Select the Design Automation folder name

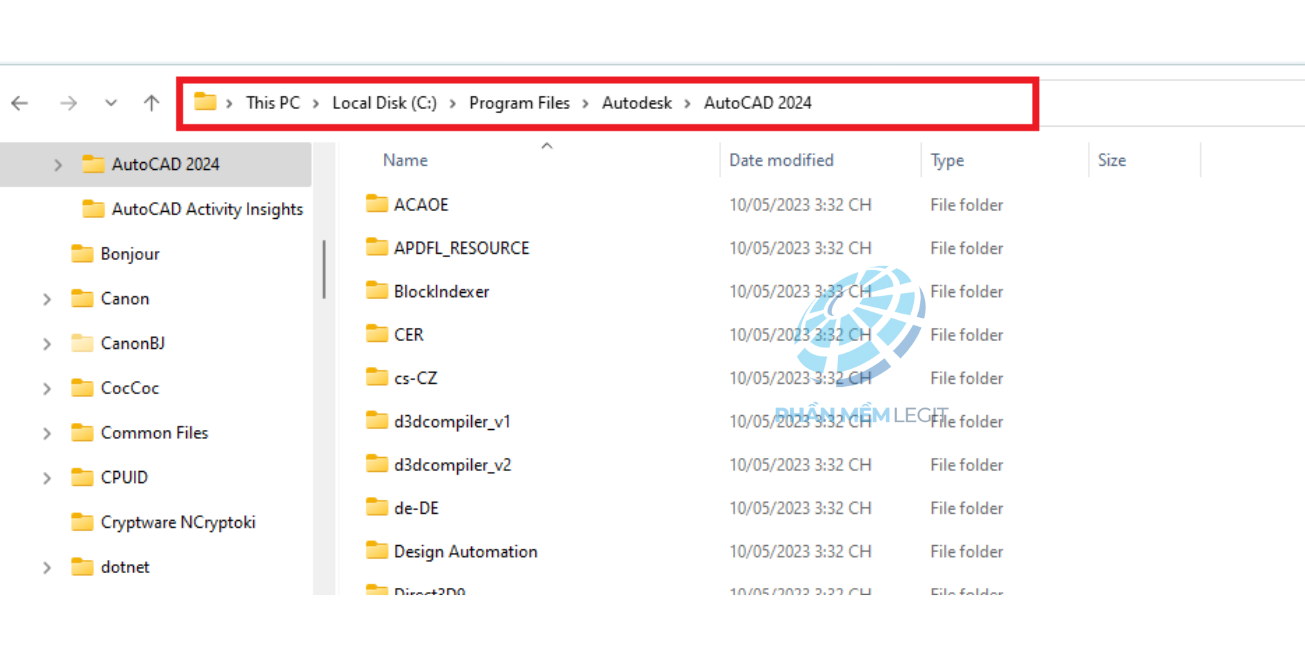coord(466,552)
